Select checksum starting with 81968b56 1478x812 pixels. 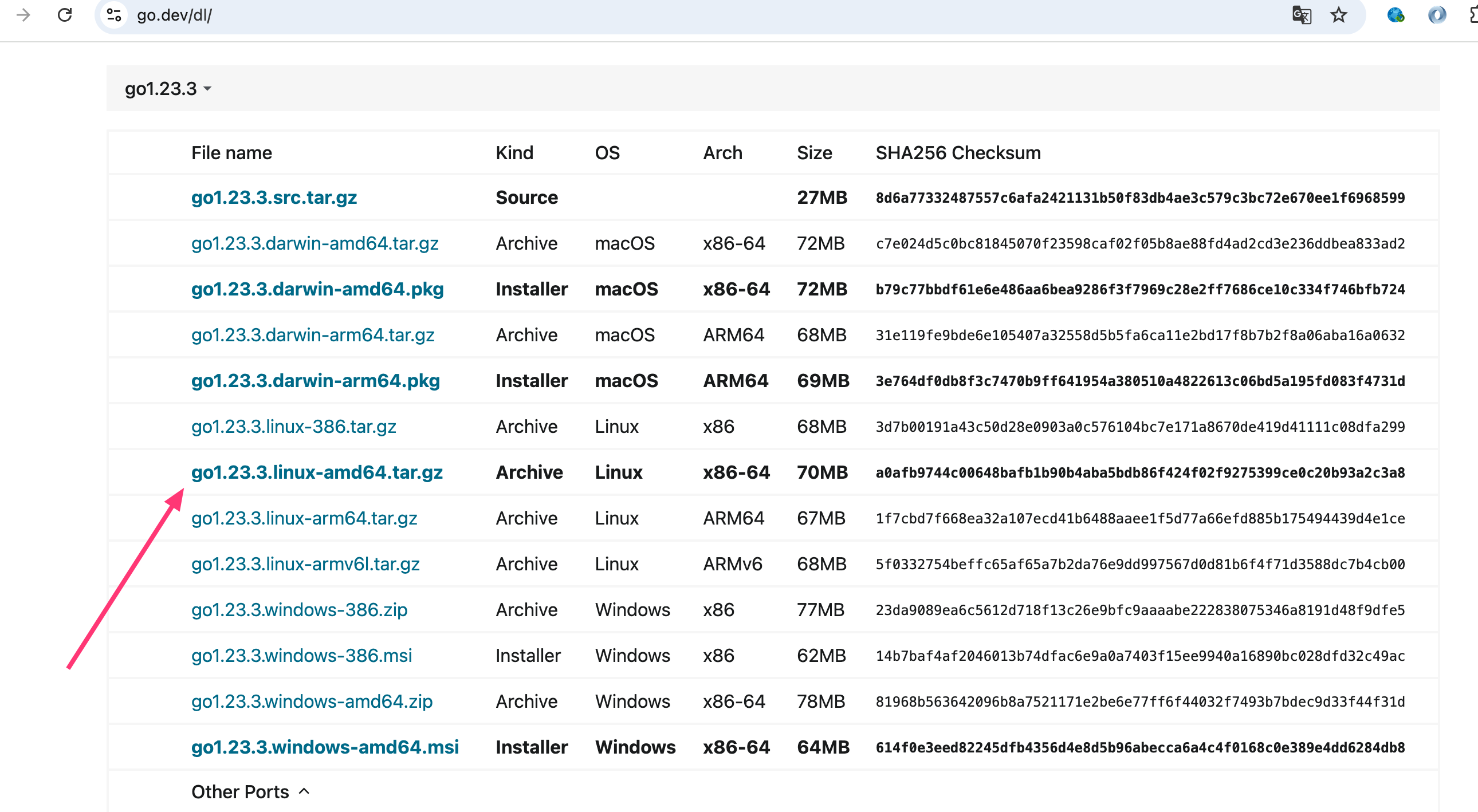1140,702
